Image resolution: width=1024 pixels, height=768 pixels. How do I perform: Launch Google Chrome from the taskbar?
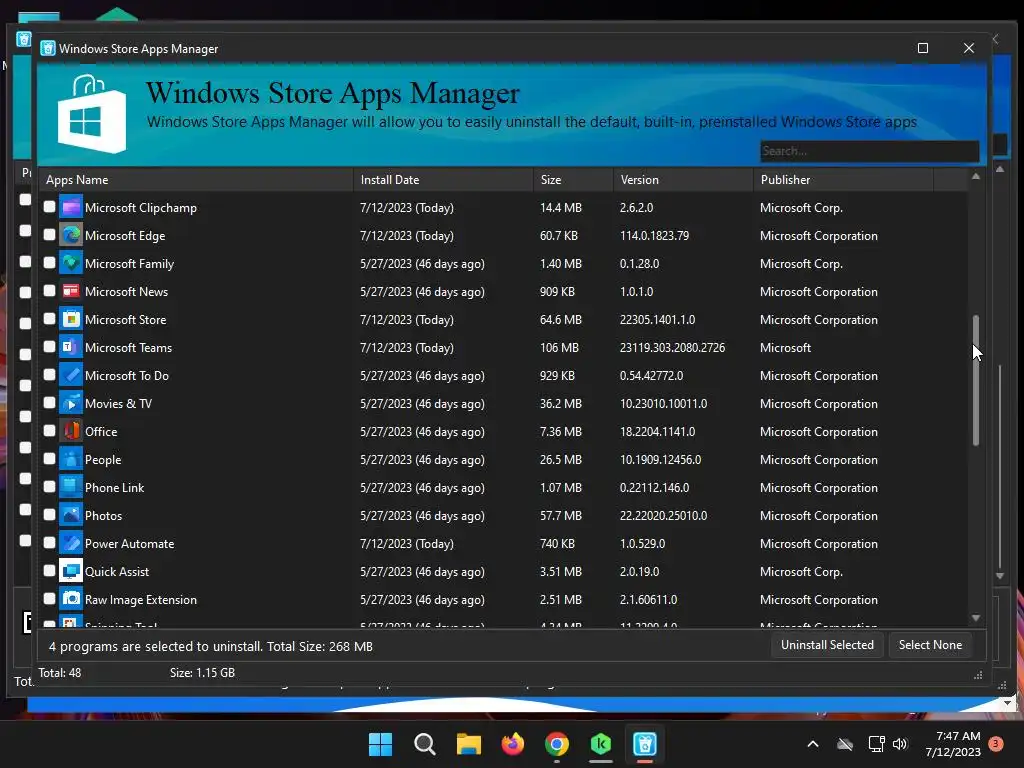556,744
